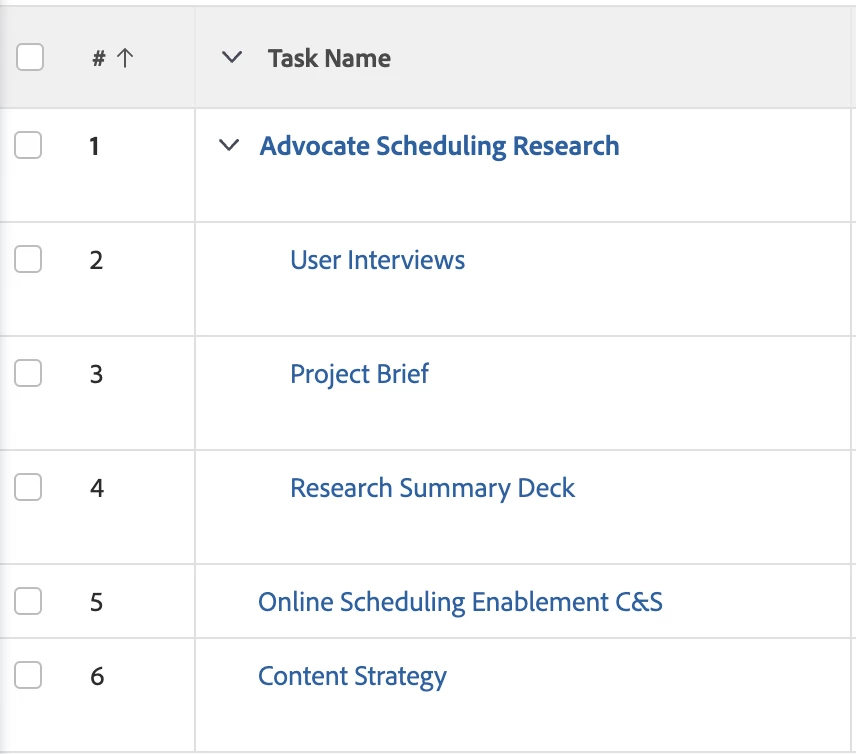Open the Content Strategy task link

[352, 676]
